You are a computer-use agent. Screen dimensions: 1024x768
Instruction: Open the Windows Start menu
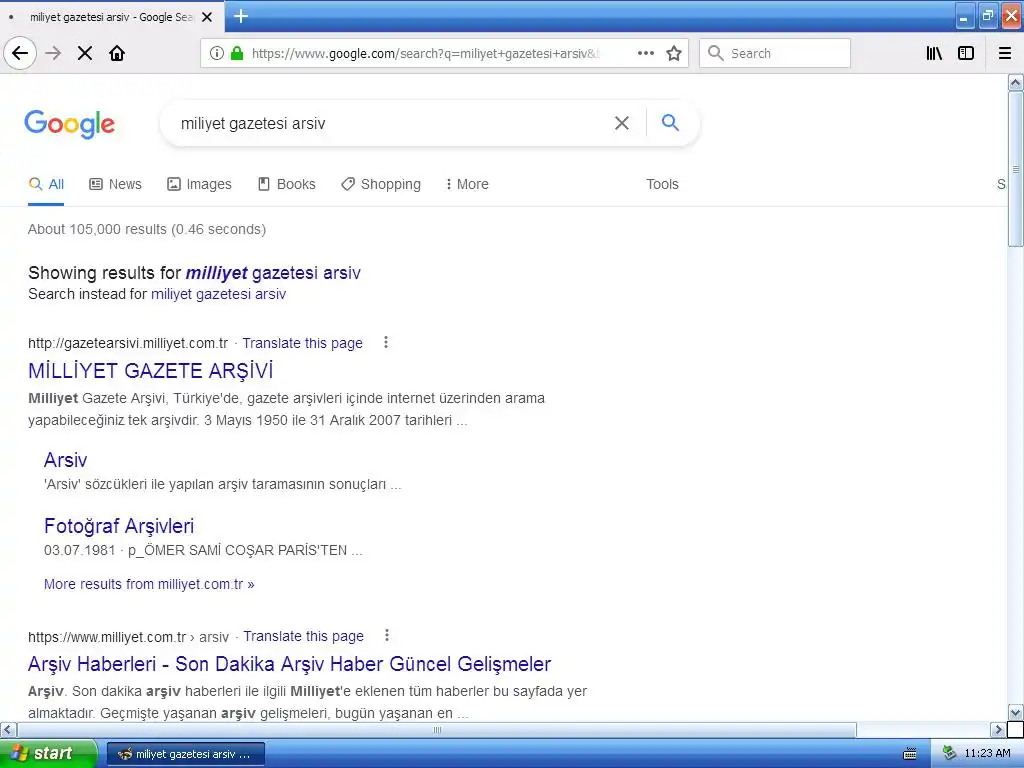tap(48, 753)
